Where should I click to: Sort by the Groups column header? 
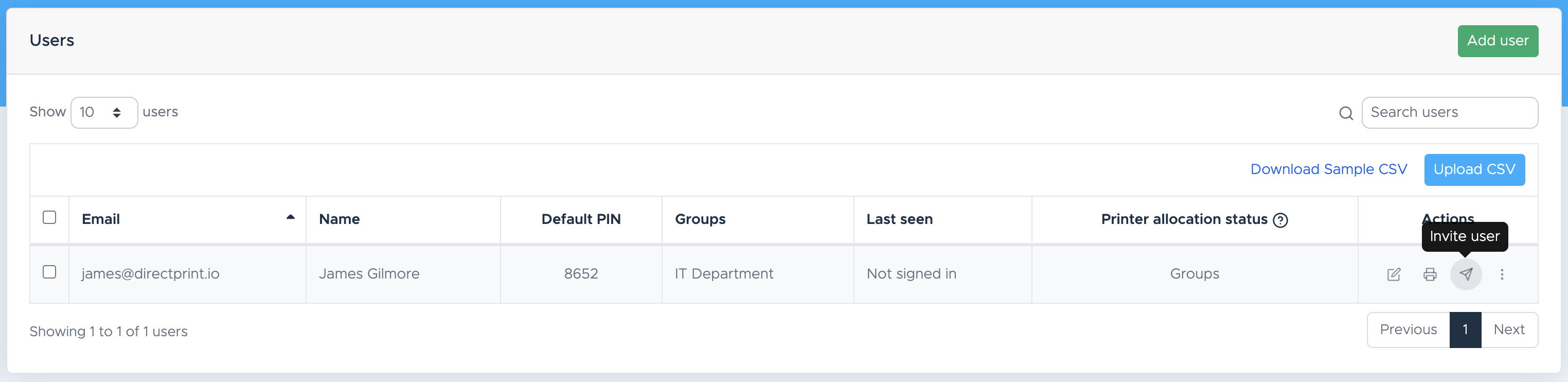[x=700, y=219]
